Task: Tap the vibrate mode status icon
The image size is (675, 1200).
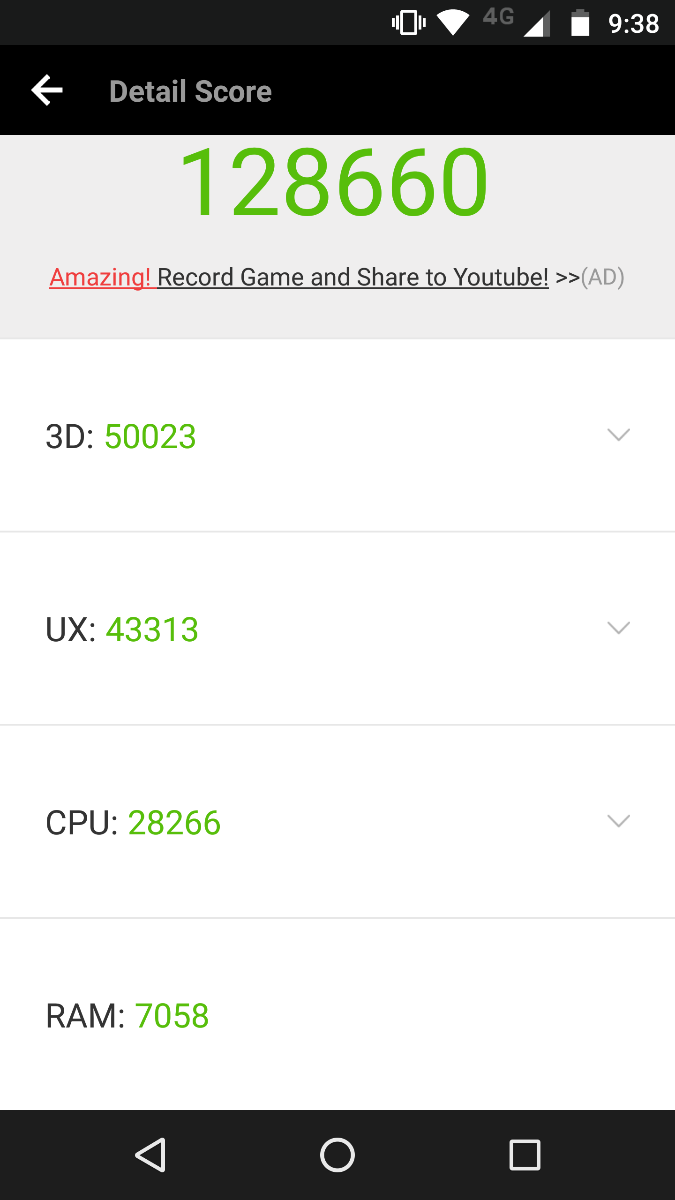Action: 409,22
